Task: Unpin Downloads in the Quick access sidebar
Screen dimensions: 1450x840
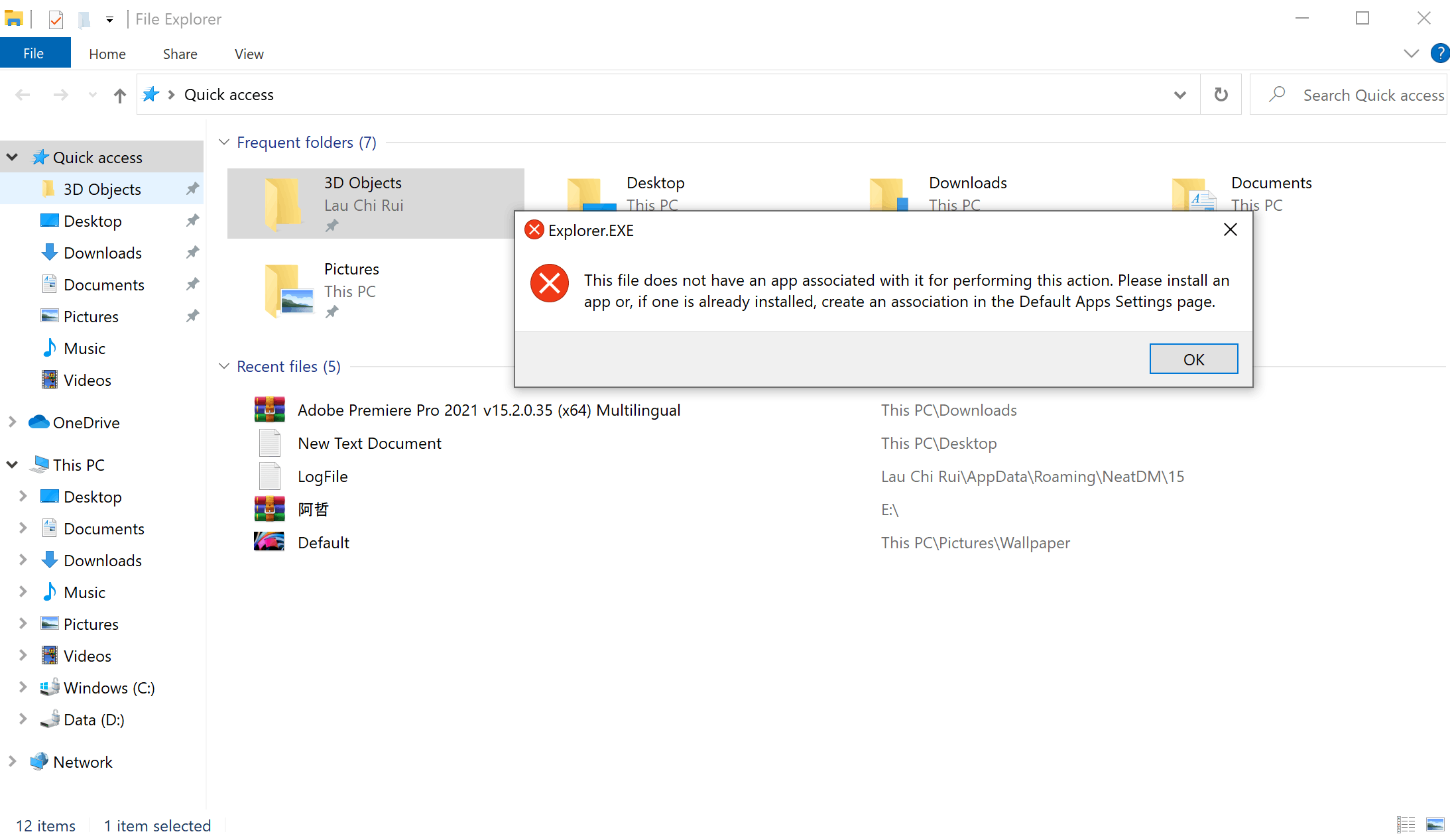Action: pyautogui.click(x=192, y=253)
